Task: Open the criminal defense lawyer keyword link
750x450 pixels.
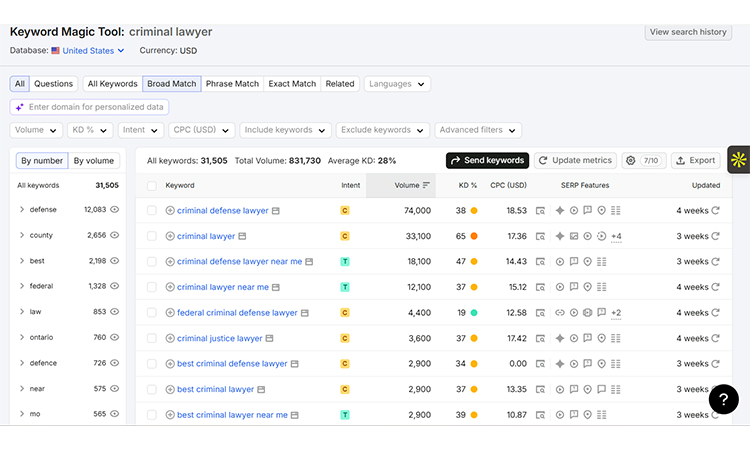Action: click(x=222, y=210)
